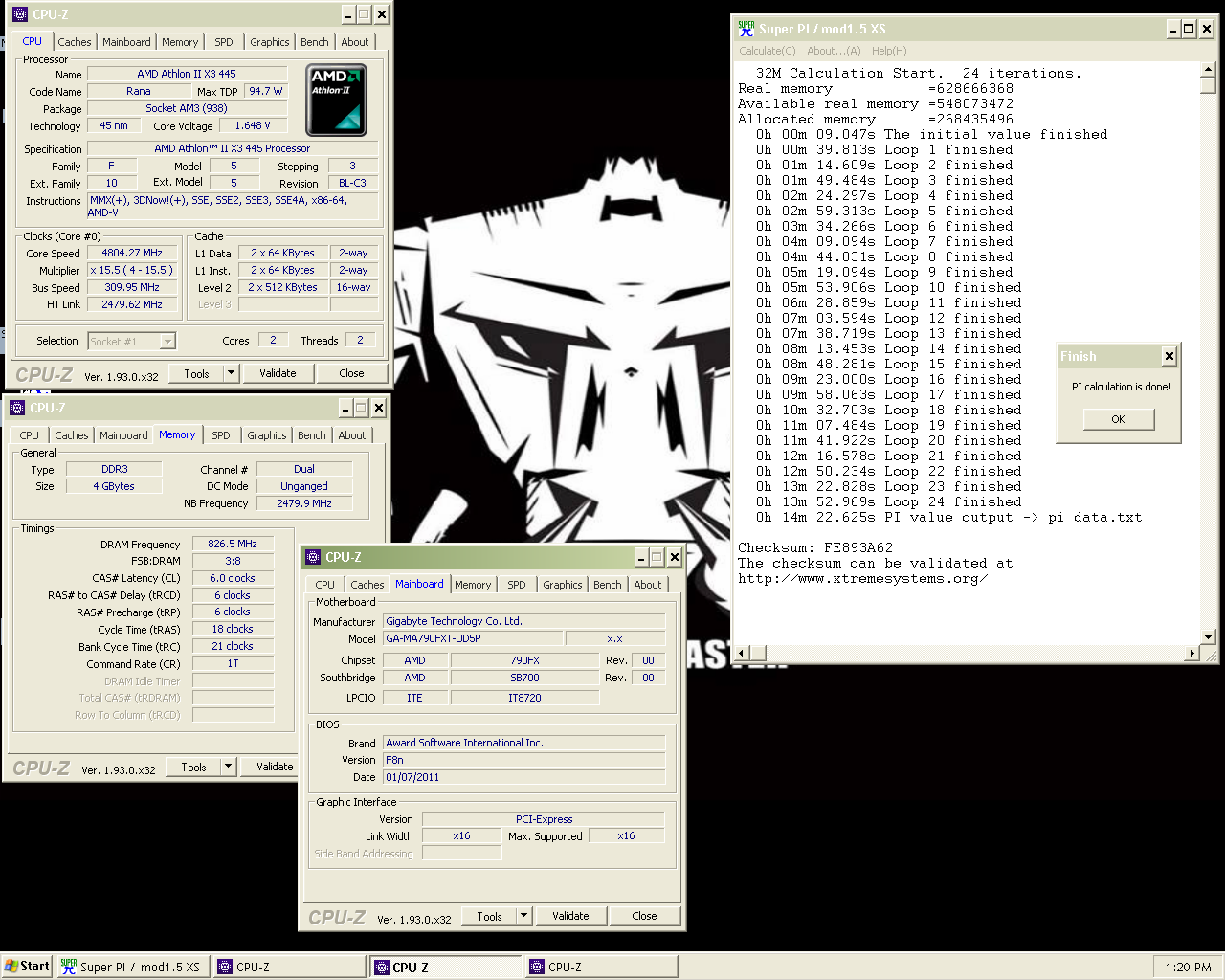Close the Finish dialog with the X
Screen dimensions: 1225x980
pyautogui.click(x=1169, y=356)
